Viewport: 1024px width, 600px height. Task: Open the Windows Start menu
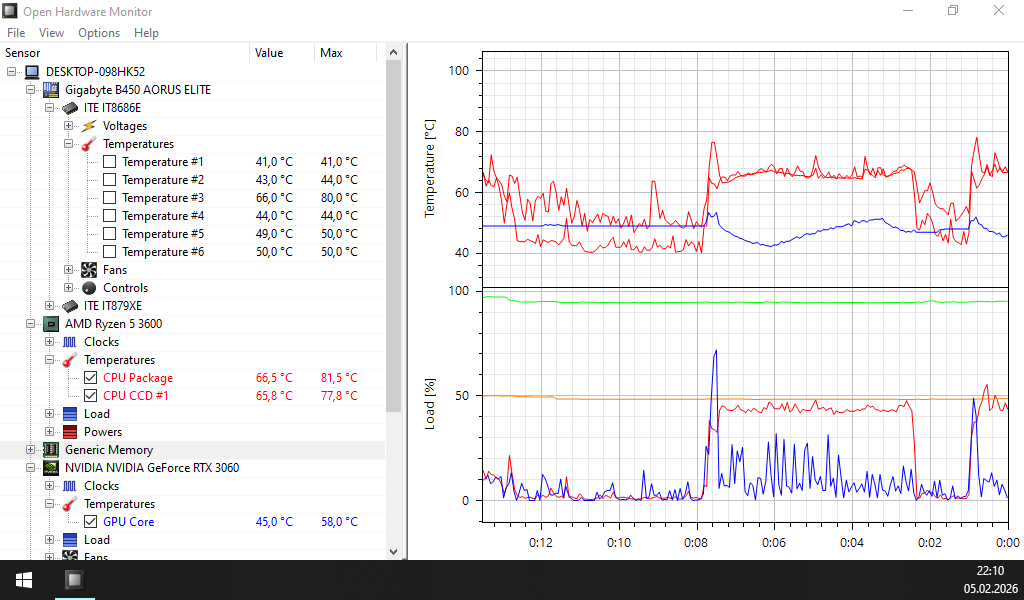pyautogui.click(x=24, y=580)
